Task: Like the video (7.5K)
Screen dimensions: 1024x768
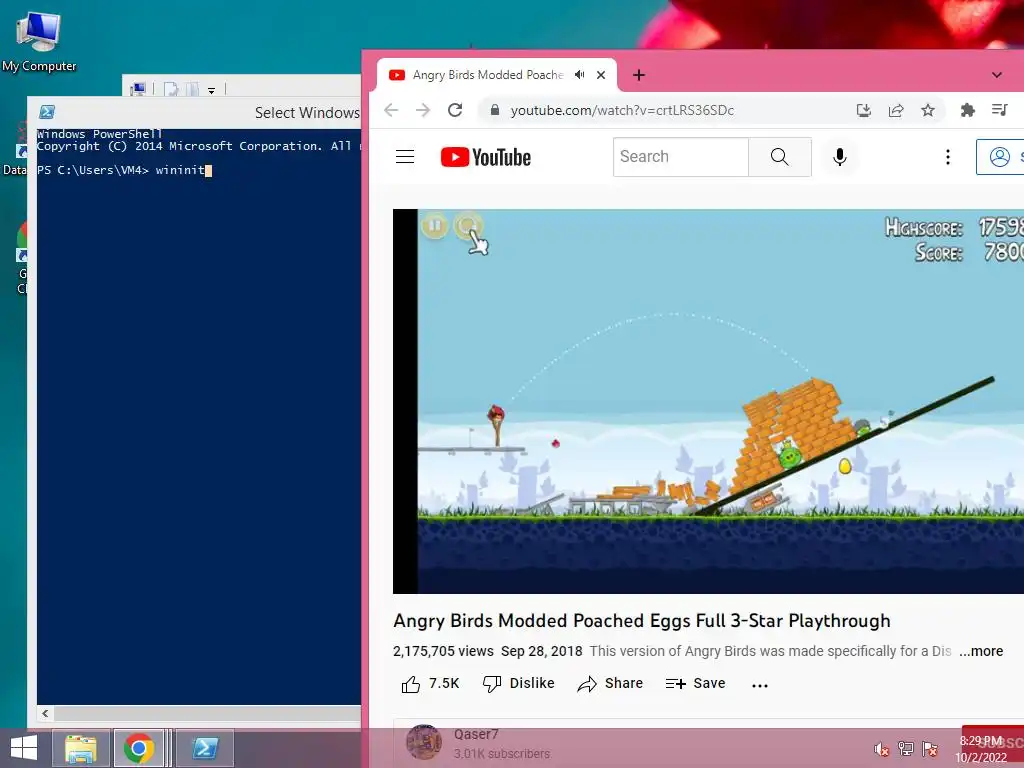Action: pos(430,684)
